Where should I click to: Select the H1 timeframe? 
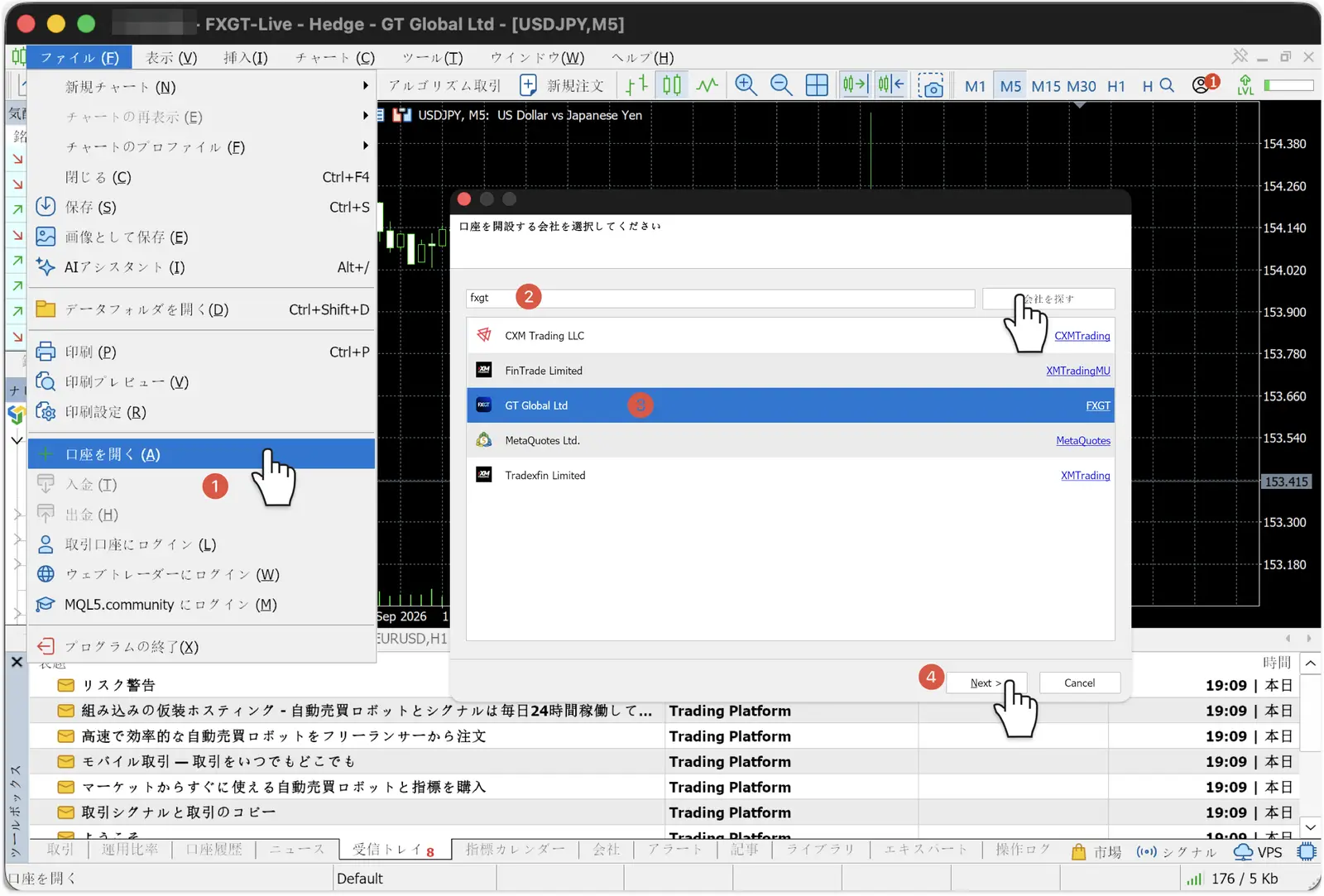coord(1116,86)
